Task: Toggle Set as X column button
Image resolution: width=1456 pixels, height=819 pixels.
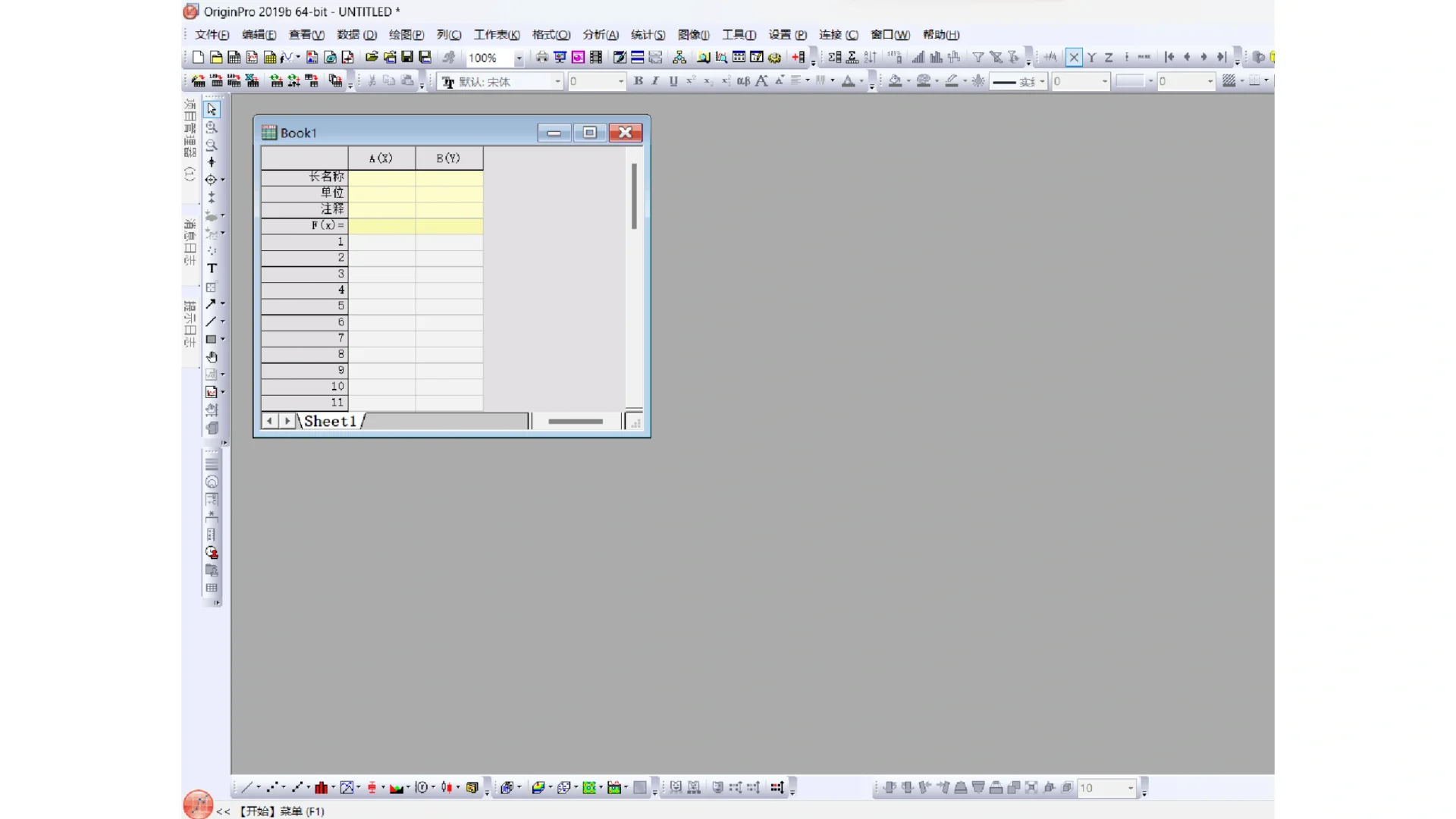Action: [x=1074, y=58]
